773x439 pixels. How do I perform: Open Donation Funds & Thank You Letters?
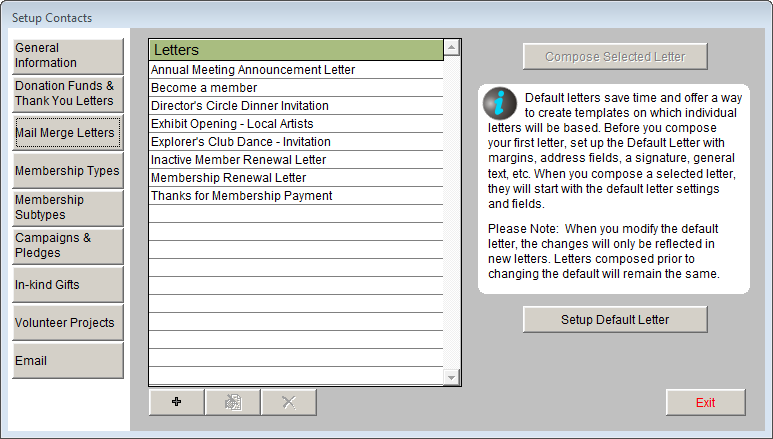[68, 94]
